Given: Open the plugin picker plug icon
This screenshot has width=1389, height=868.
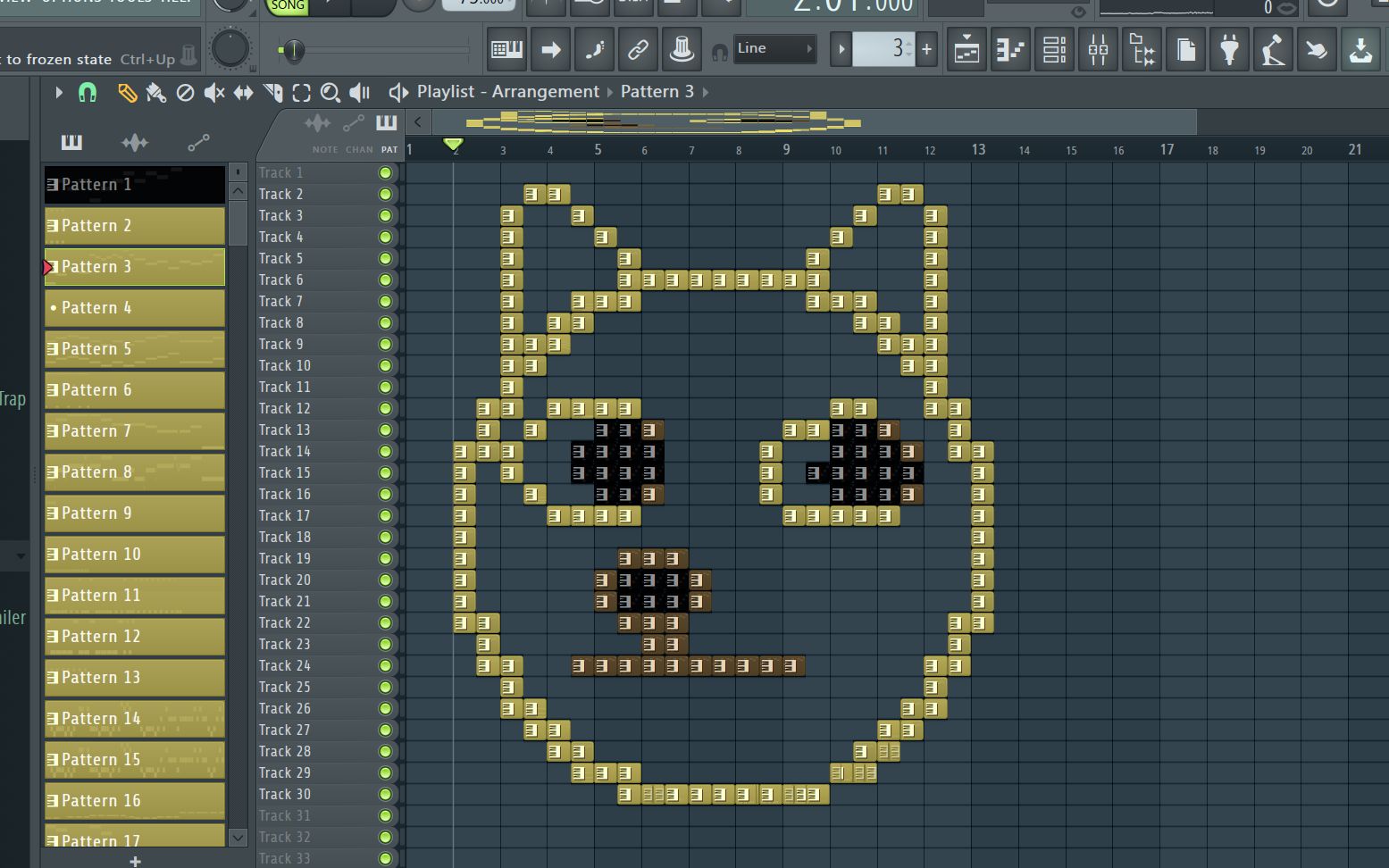Looking at the screenshot, I should pos(1229,50).
